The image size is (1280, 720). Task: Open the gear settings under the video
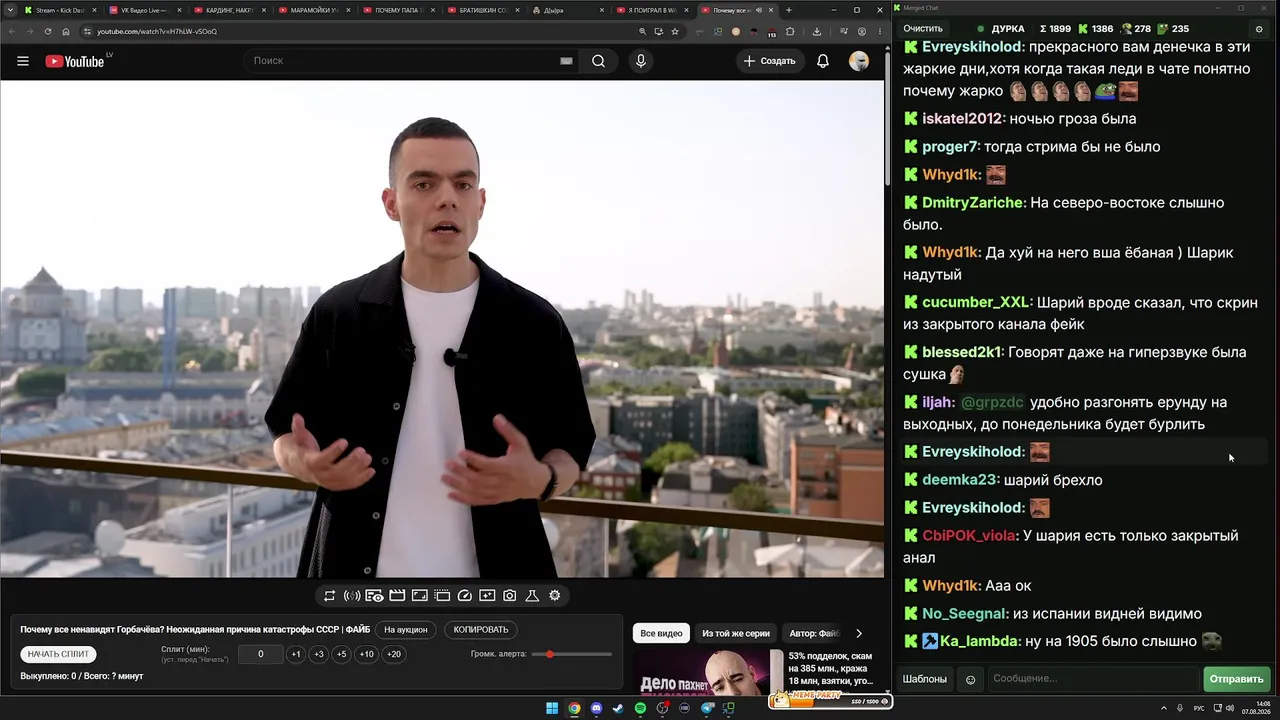click(555, 596)
